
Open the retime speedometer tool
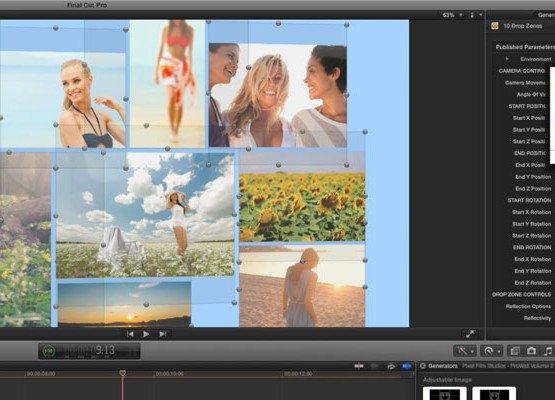(488, 351)
